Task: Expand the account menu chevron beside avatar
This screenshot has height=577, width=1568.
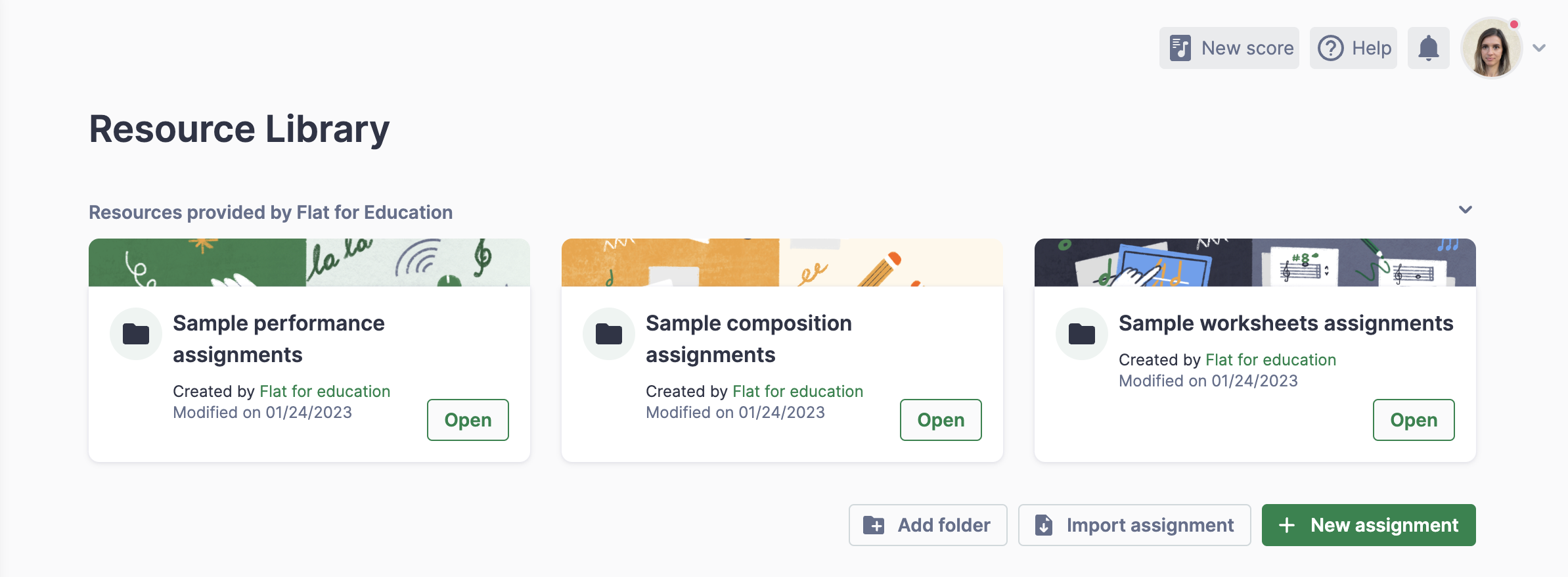Action: [x=1539, y=48]
